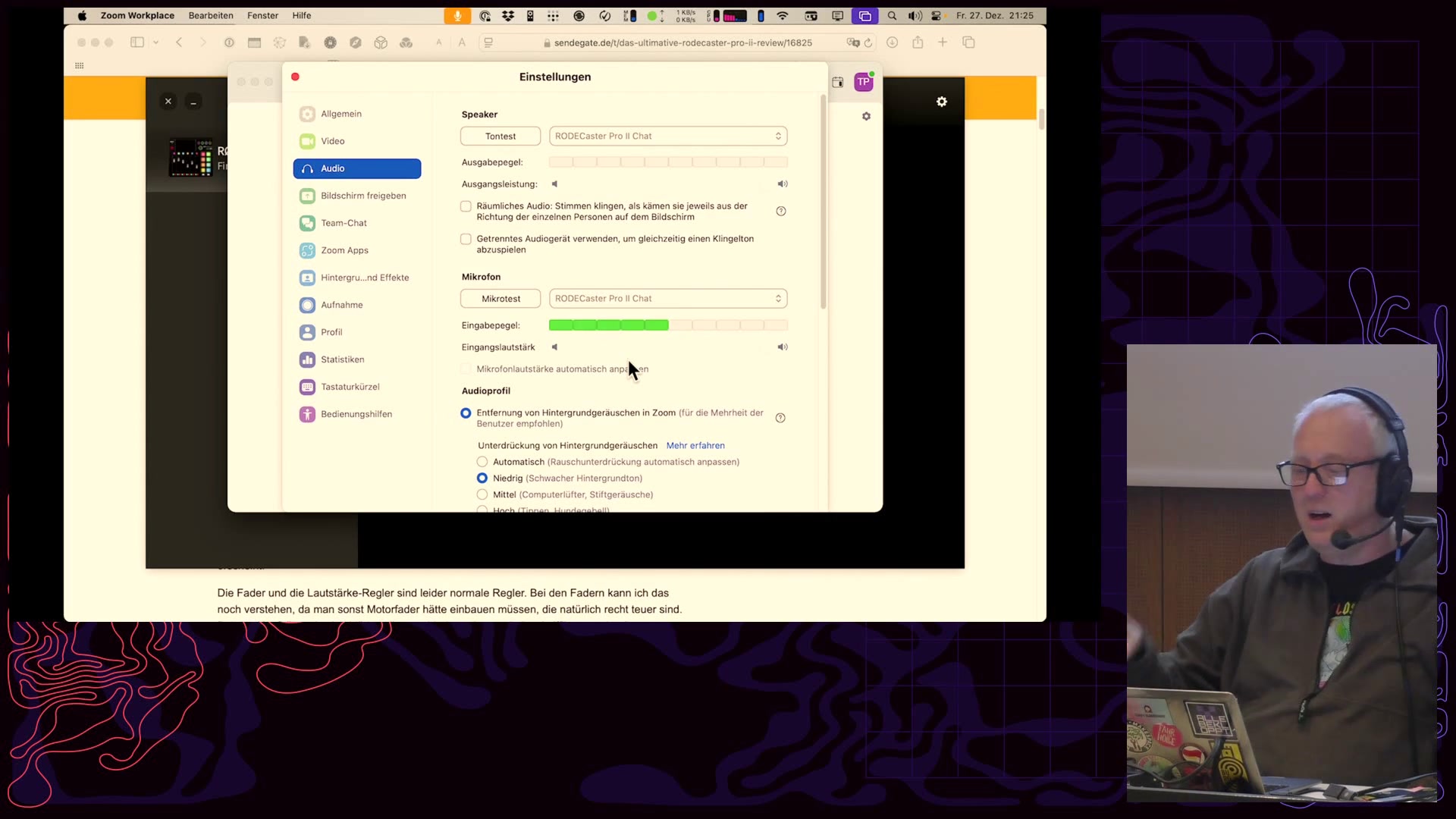
Task: Open the Speaker device dropdown
Action: 668,136
